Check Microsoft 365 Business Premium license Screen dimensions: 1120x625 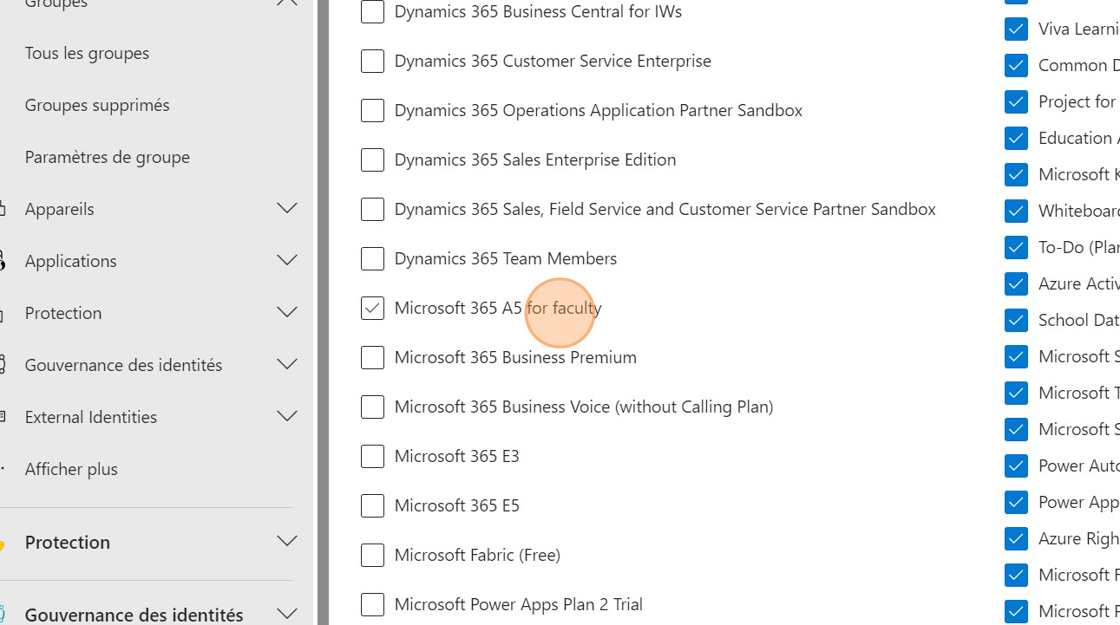pyautogui.click(x=372, y=357)
